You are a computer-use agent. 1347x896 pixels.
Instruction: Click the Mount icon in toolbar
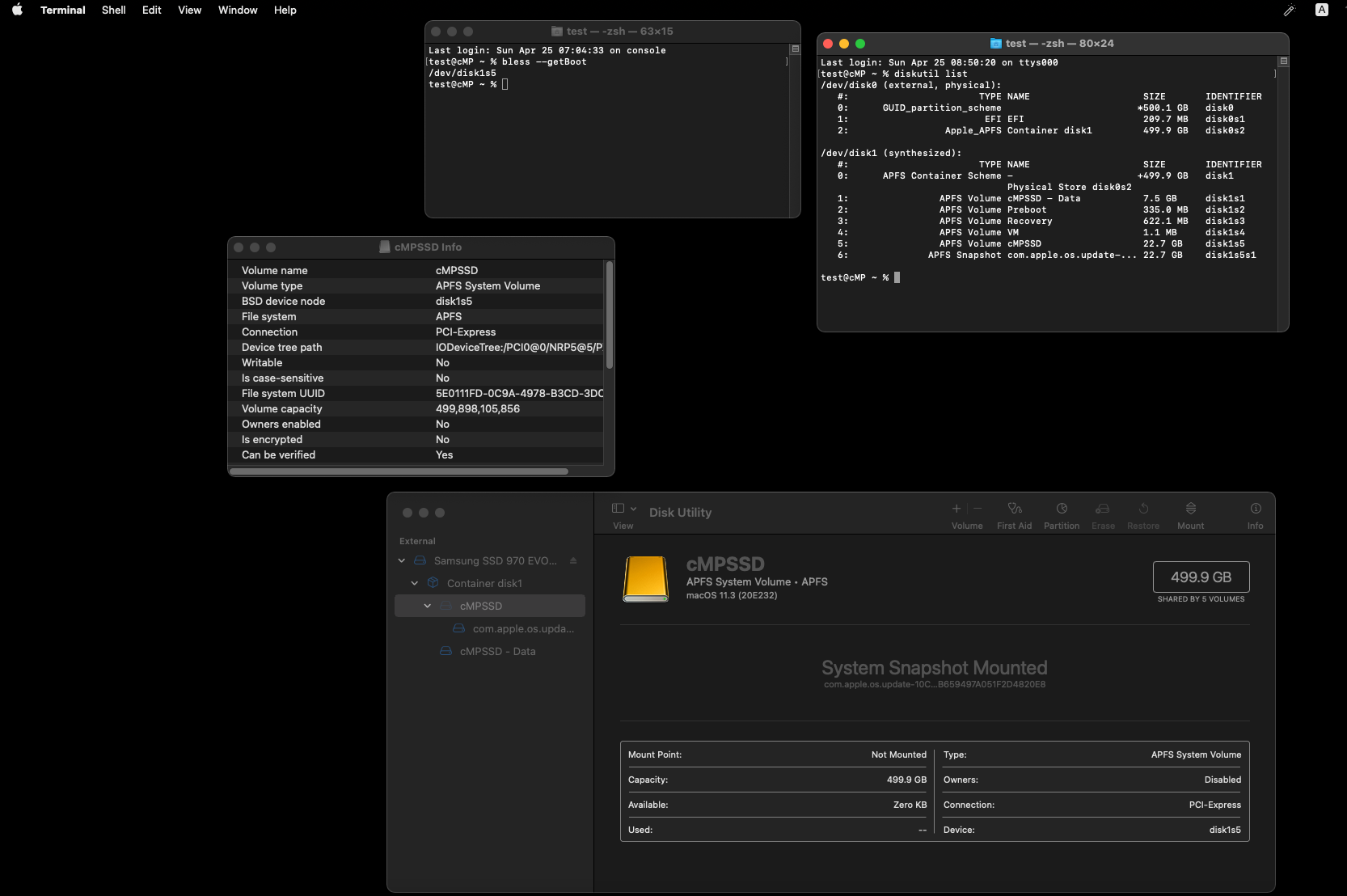click(1190, 509)
